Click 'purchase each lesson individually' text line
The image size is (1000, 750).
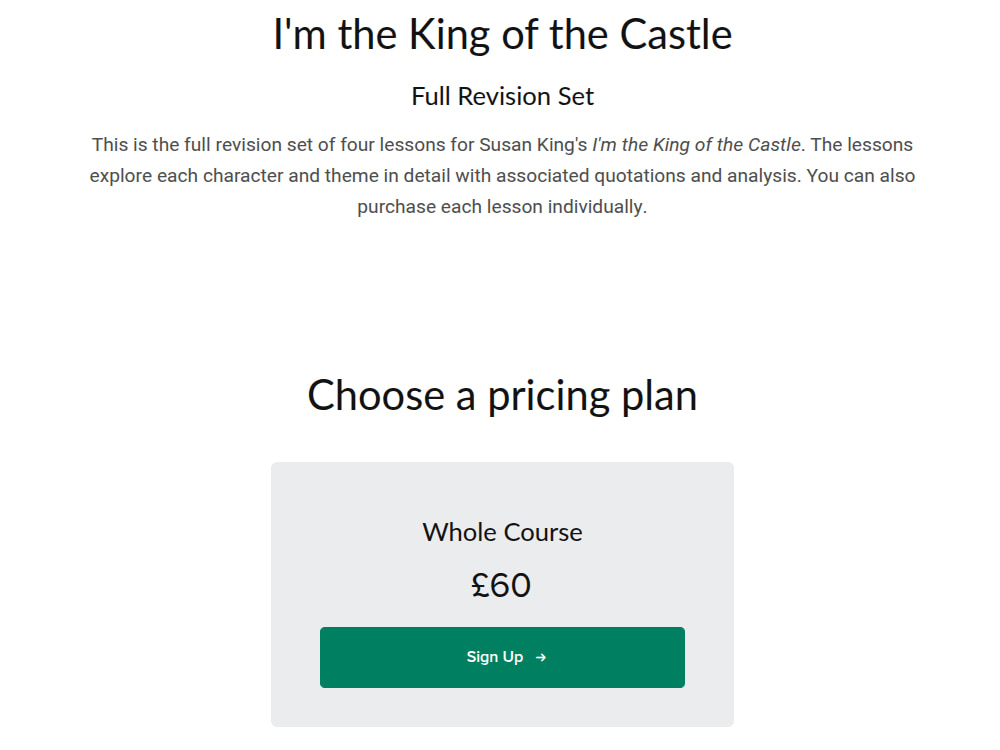(502, 207)
